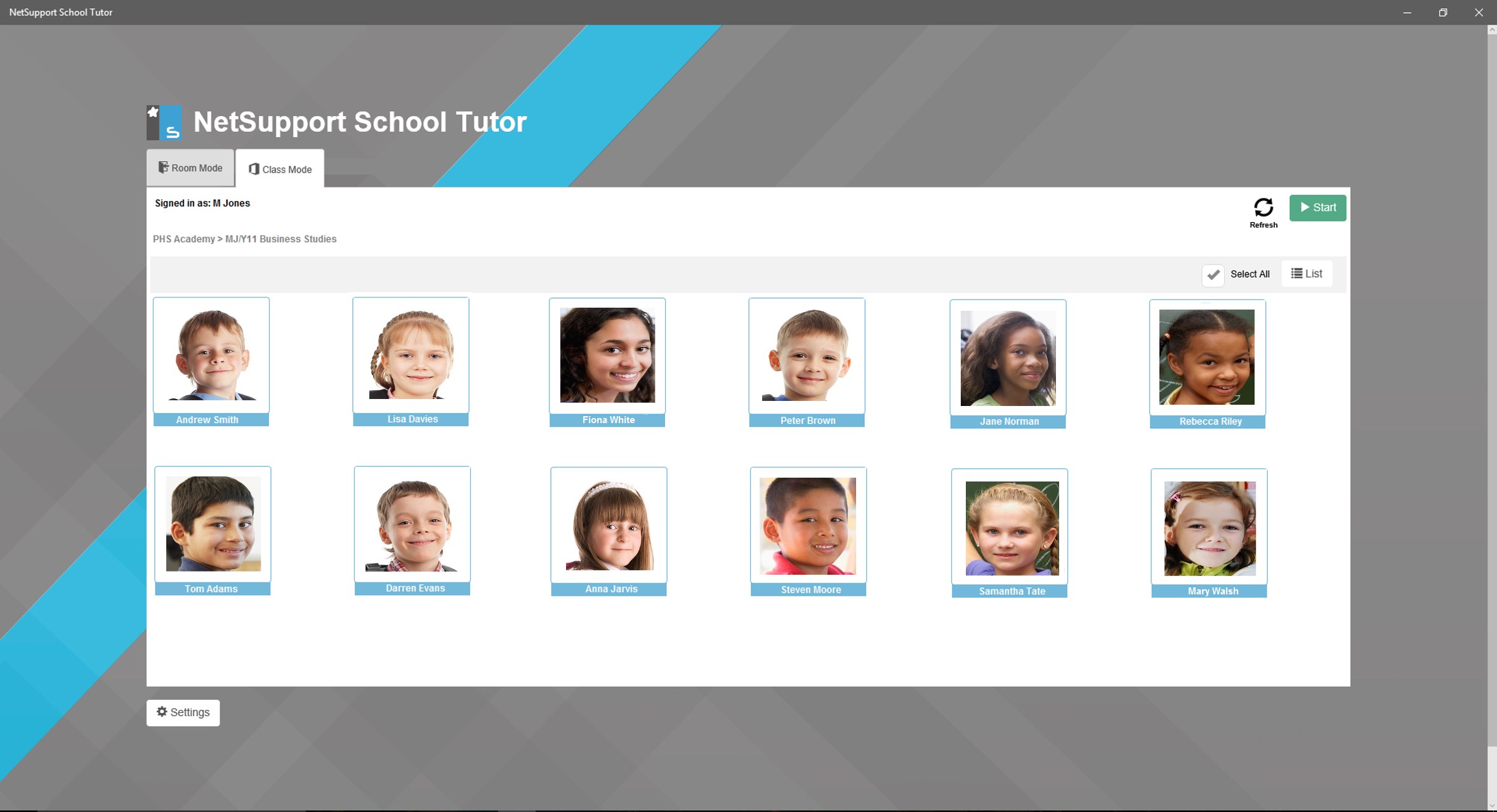Screen dimensions: 1497x812
Task: Toggle List view for student display
Action: [1307, 273]
